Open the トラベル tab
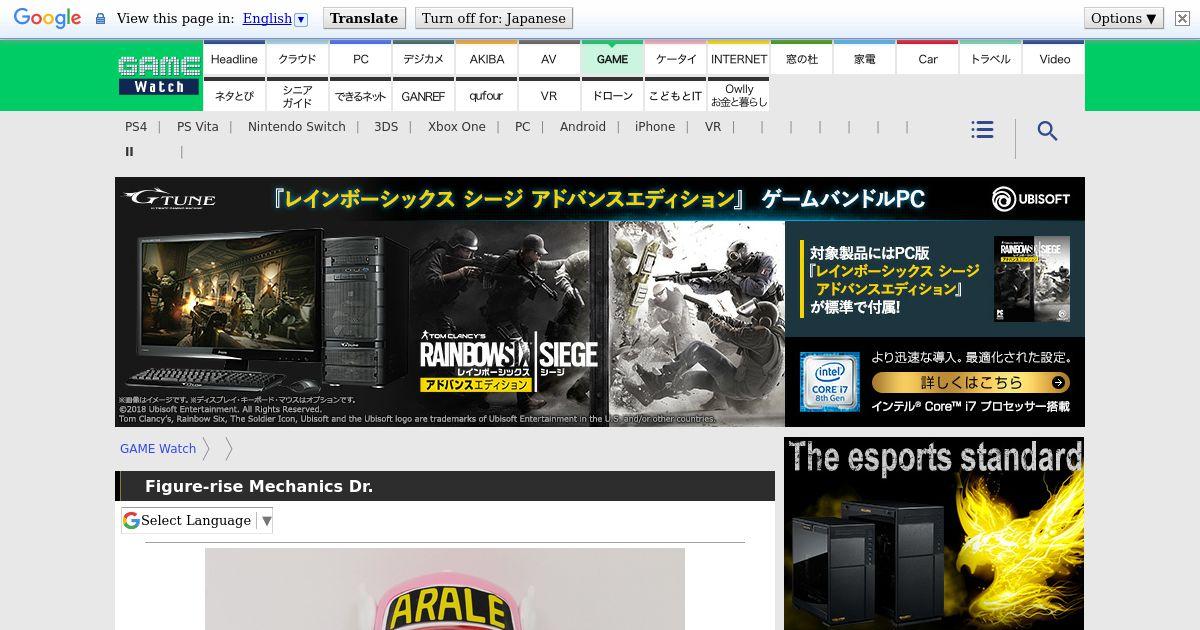 (x=991, y=59)
